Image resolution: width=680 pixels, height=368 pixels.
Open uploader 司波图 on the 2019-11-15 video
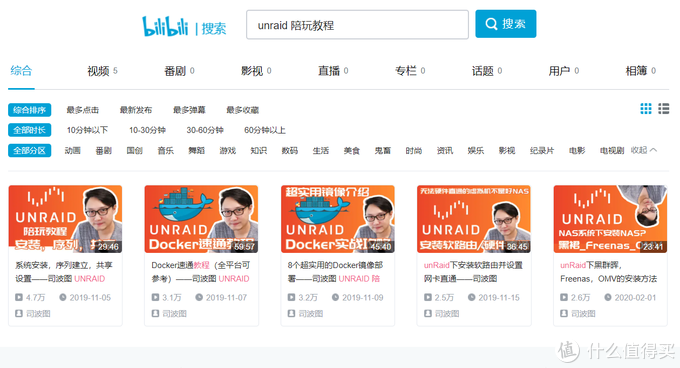[447, 313]
